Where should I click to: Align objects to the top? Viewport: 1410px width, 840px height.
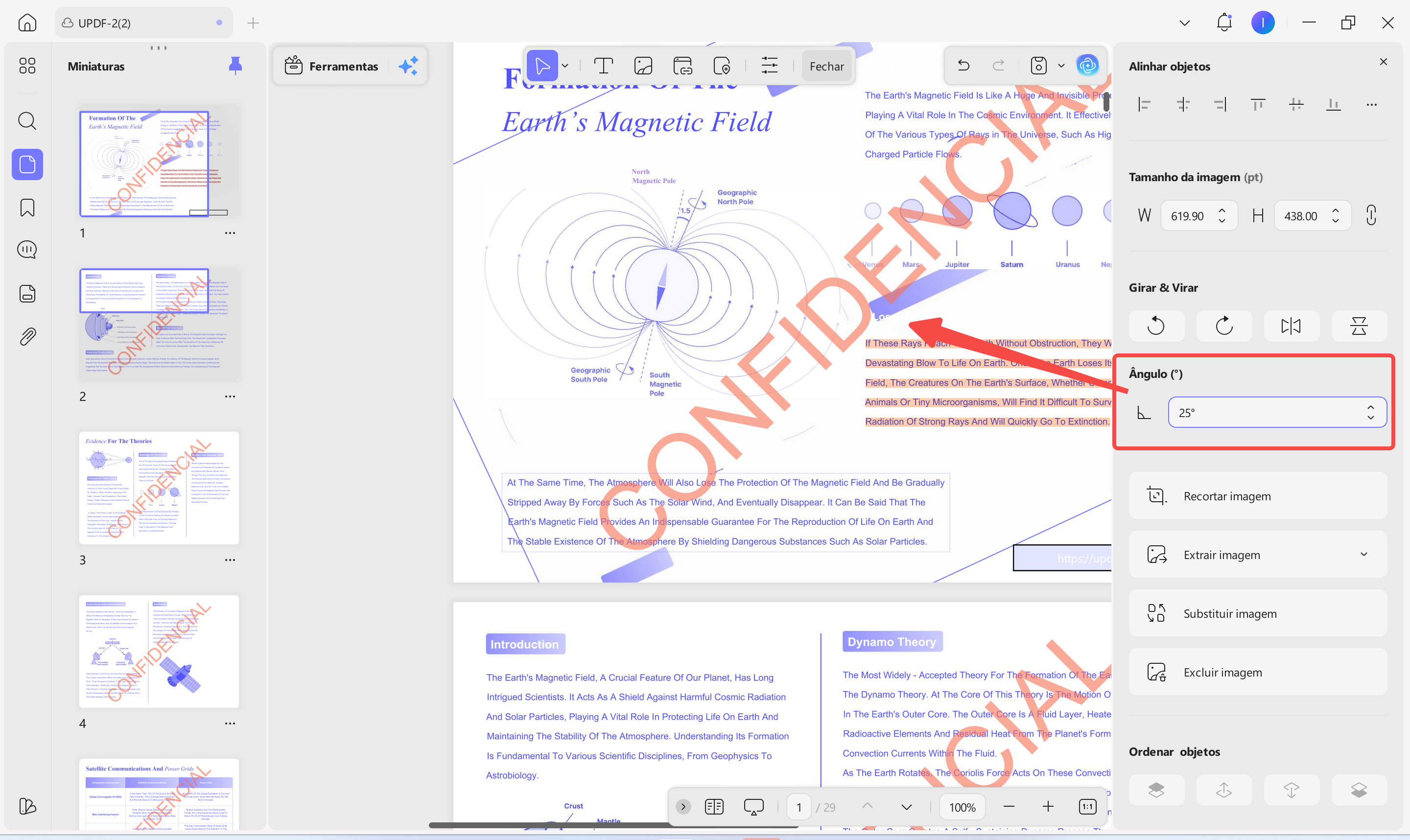1258,104
